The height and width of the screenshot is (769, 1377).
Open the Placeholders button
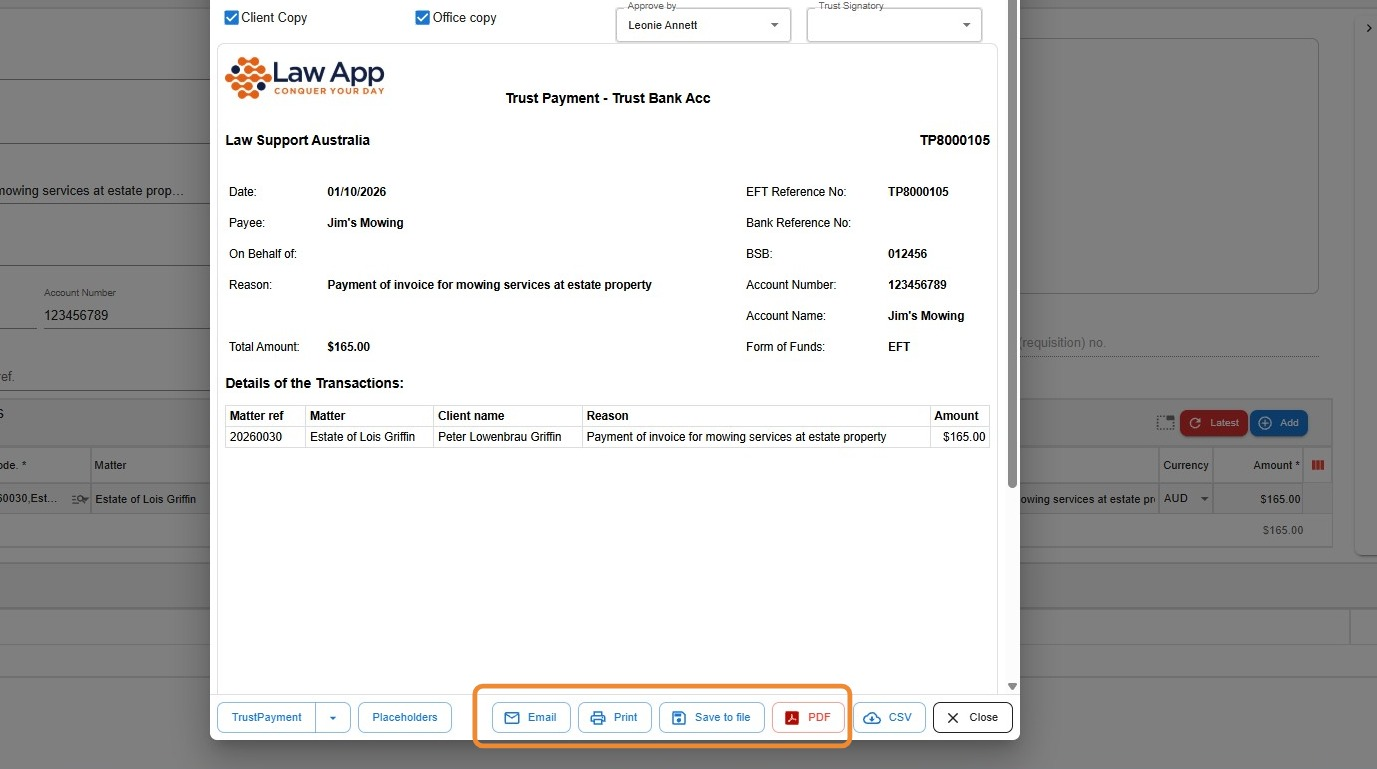click(405, 718)
